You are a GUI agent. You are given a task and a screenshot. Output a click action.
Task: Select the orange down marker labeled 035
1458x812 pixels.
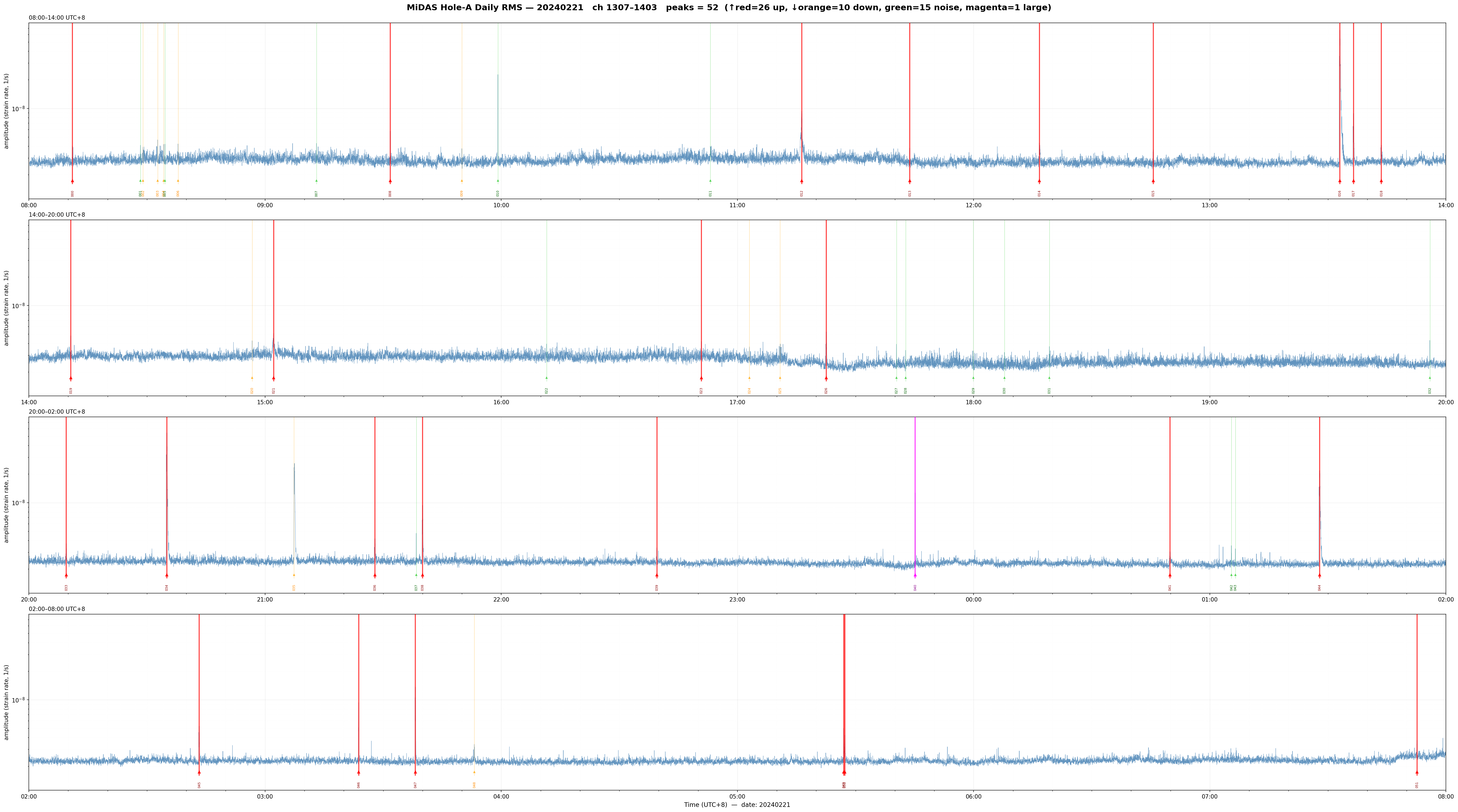[x=294, y=575]
